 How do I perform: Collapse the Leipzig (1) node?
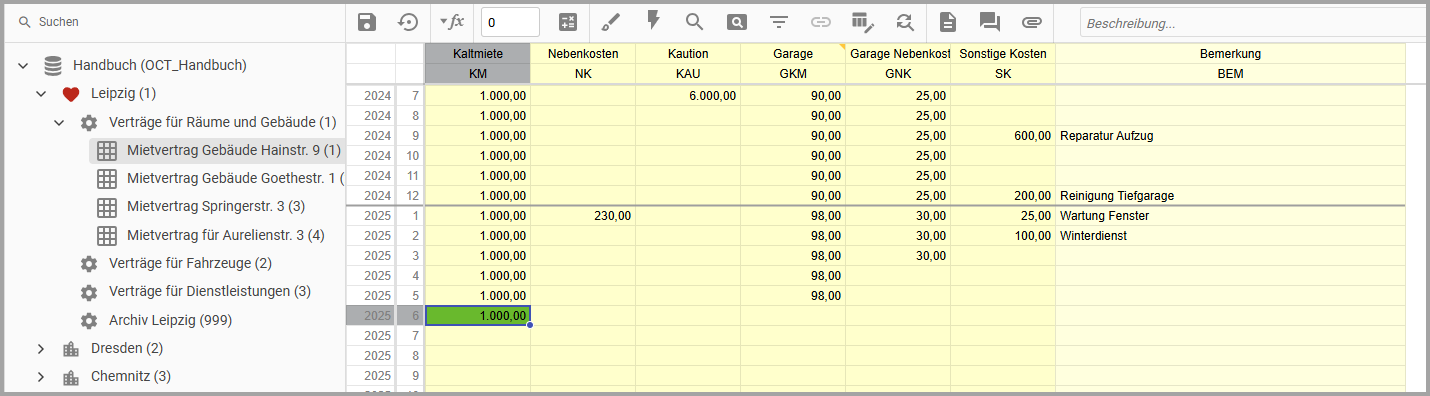[41, 94]
